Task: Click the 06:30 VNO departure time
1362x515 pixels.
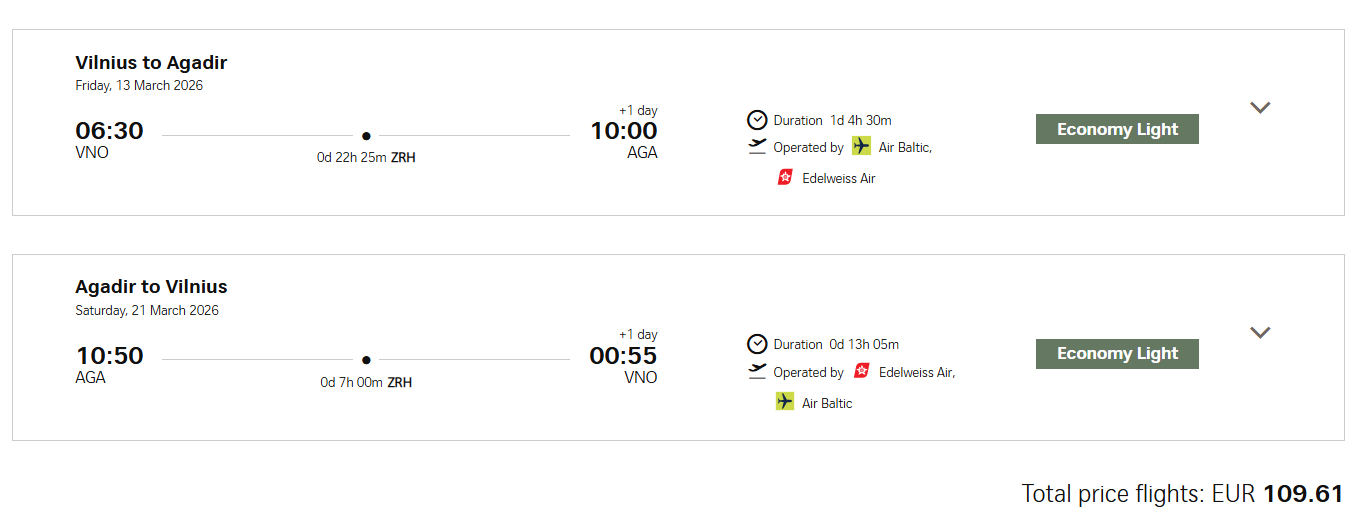Action: click(109, 131)
